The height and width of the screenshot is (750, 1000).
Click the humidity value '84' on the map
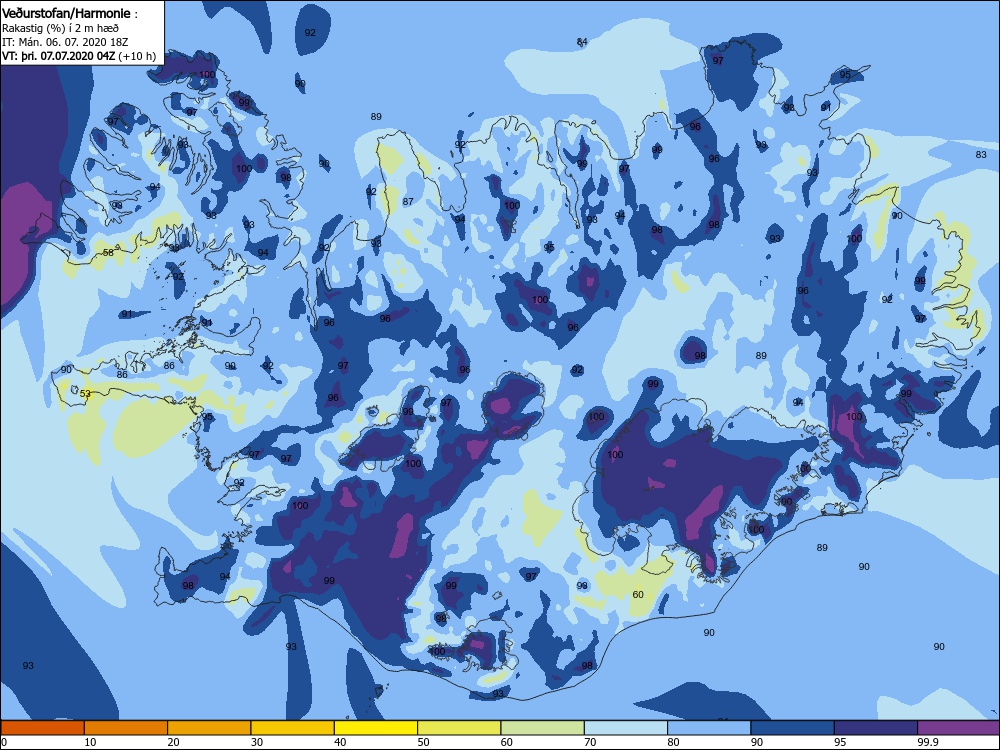(582, 41)
